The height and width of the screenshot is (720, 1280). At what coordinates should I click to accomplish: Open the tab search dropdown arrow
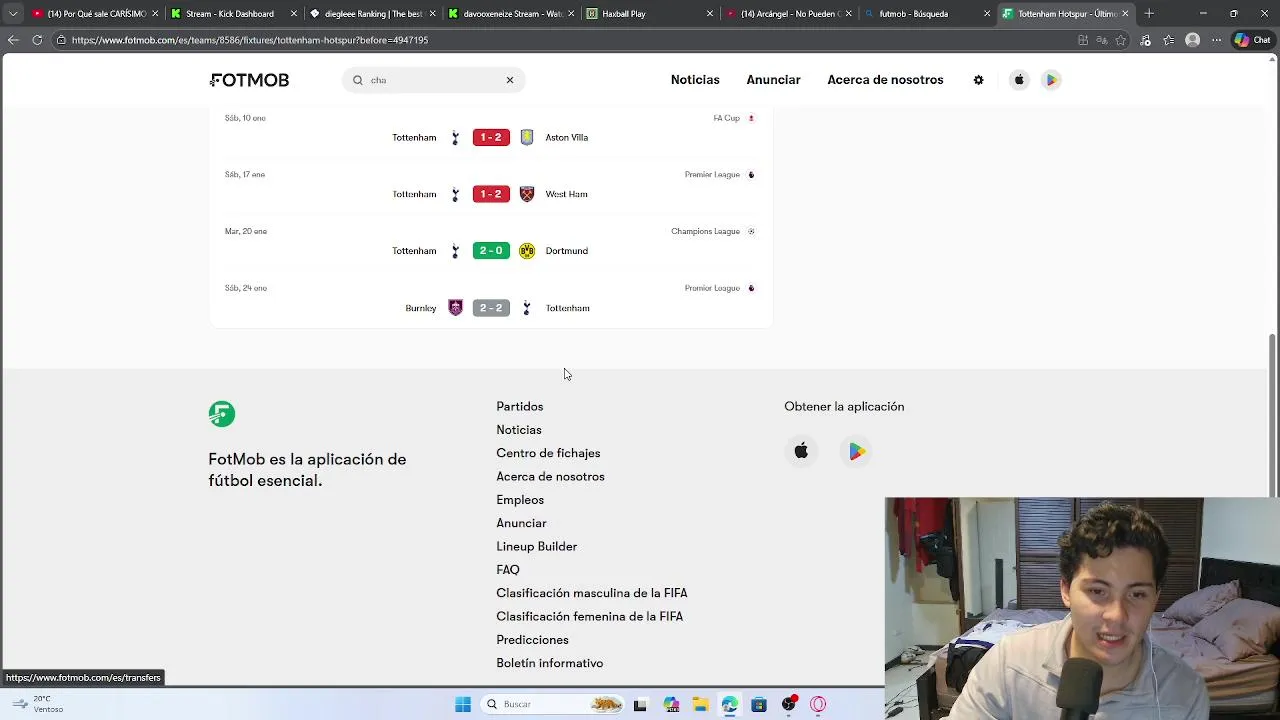click(x=13, y=14)
